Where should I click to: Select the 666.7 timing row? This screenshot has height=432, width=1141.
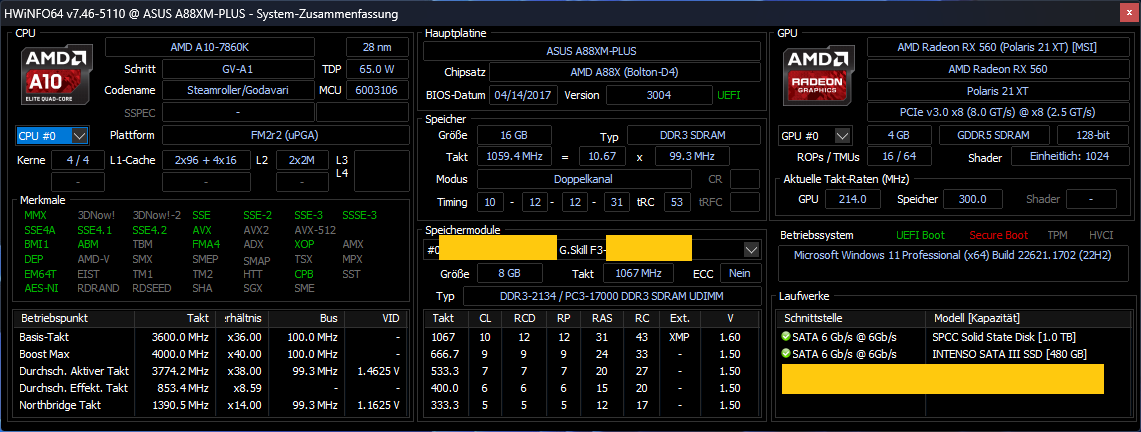click(x=592, y=354)
